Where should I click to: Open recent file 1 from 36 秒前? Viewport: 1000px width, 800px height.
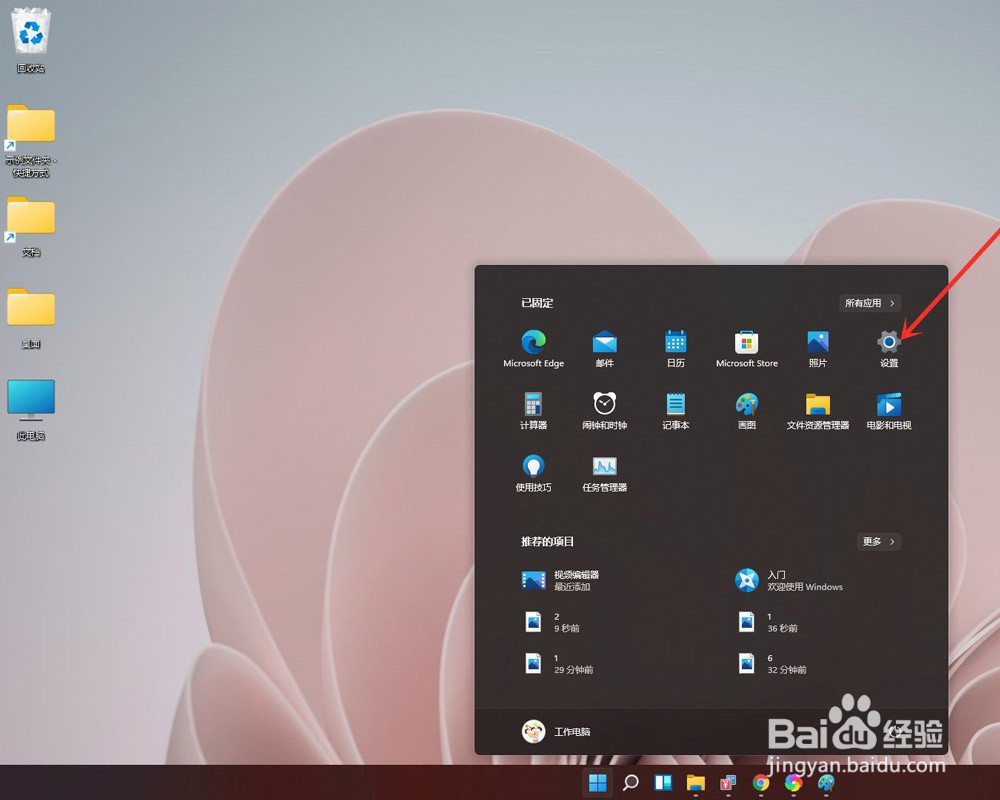point(767,622)
